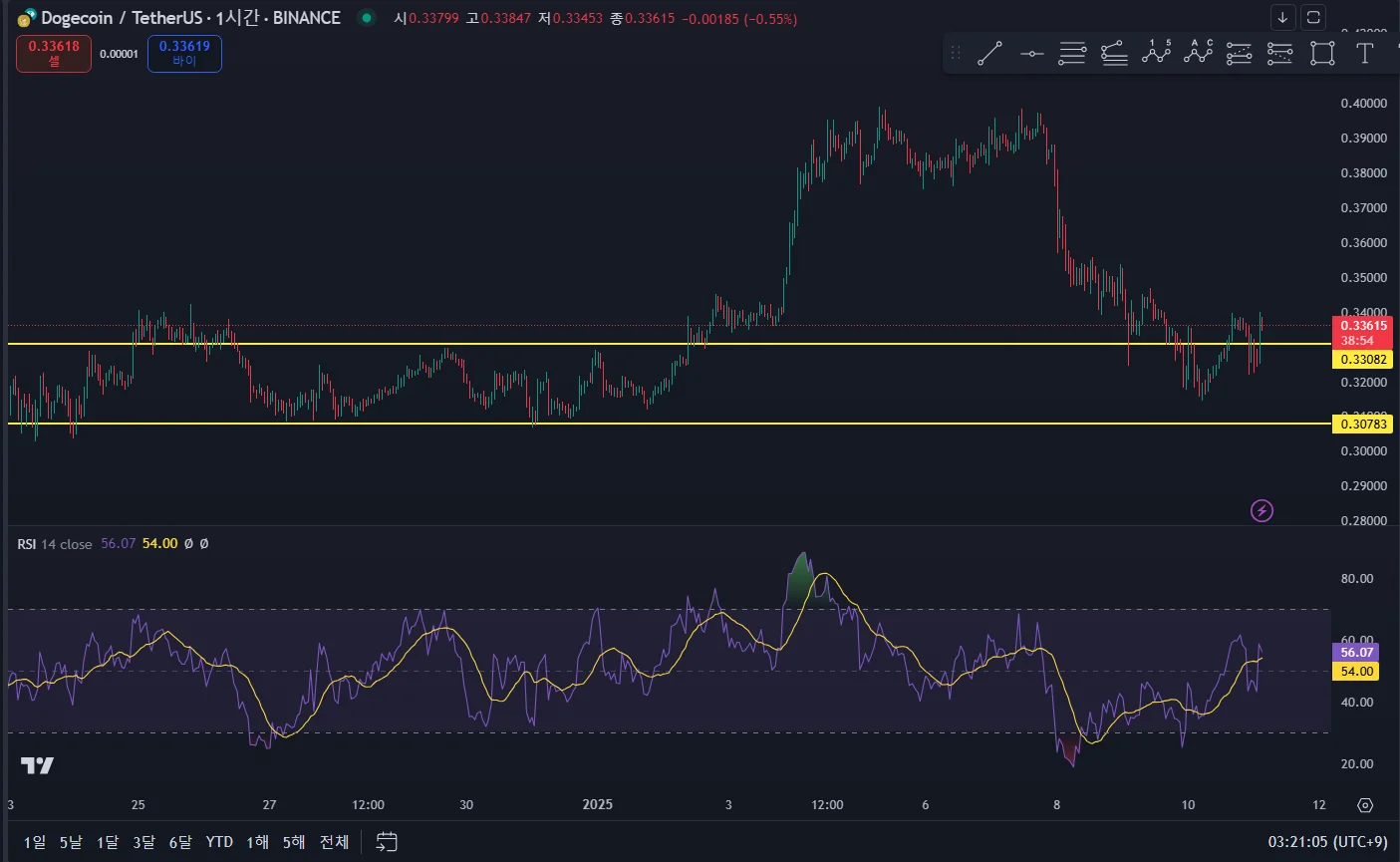Choose the Fib Retracement tool
The height and width of the screenshot is (862, 1400).
[x=1072, y=54]
